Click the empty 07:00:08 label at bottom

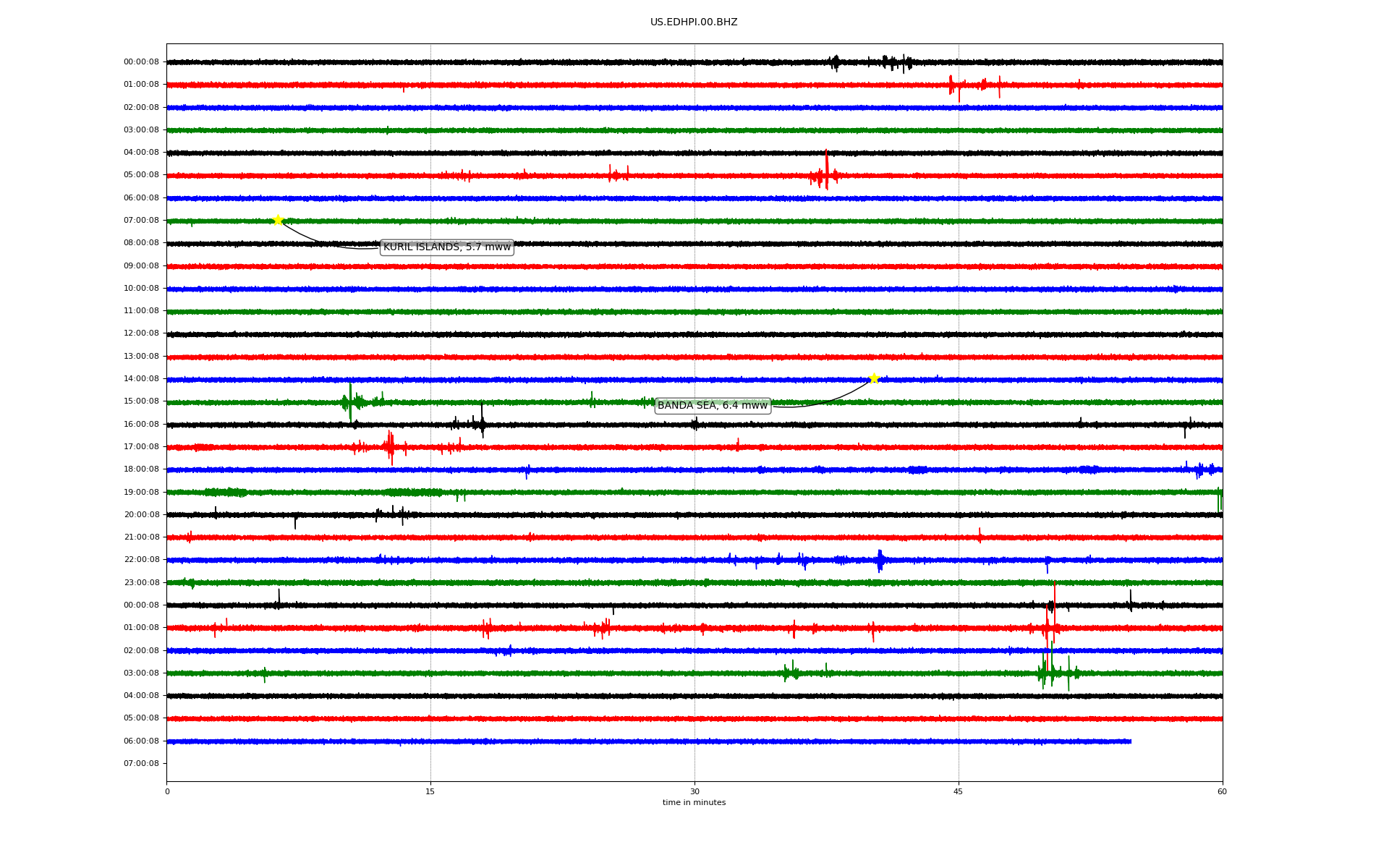coord(141,764)
